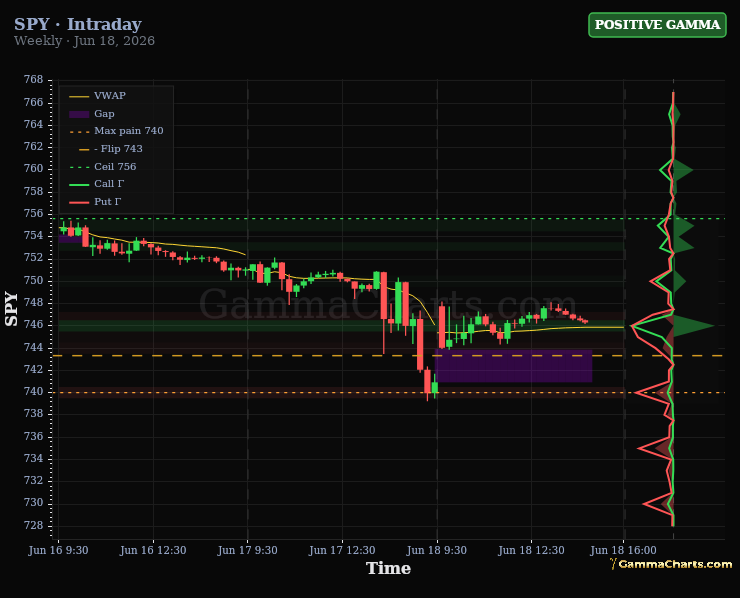This screenshot has height=598, width=740.
Task: Click the 768 price axis label
Action: 33,79
